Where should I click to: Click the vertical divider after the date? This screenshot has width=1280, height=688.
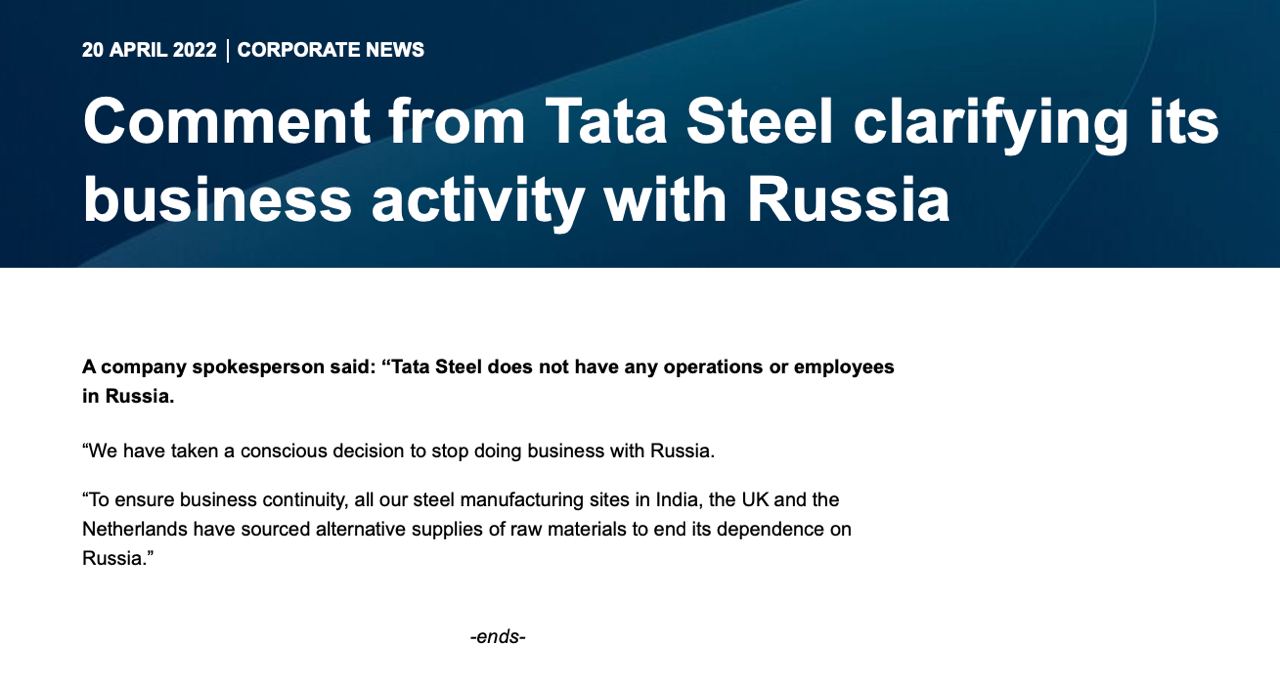(x=228, y=50)
